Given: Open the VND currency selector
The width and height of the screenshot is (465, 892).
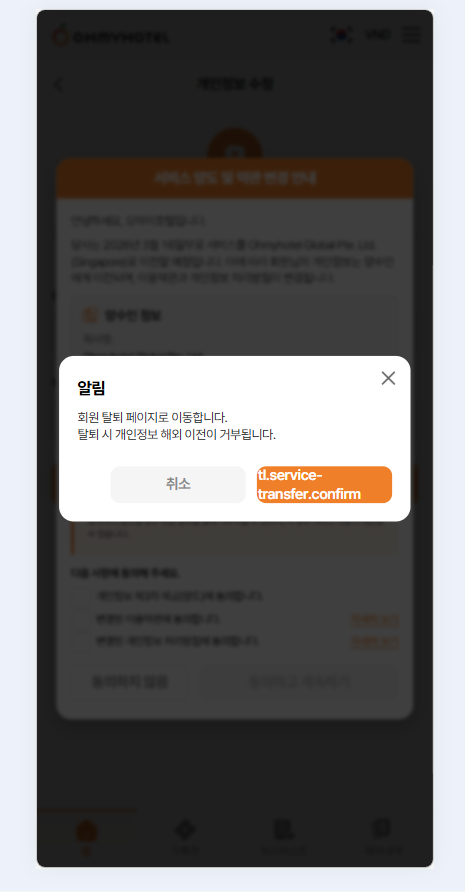Looking at the screenshot, I should [378, 35].
